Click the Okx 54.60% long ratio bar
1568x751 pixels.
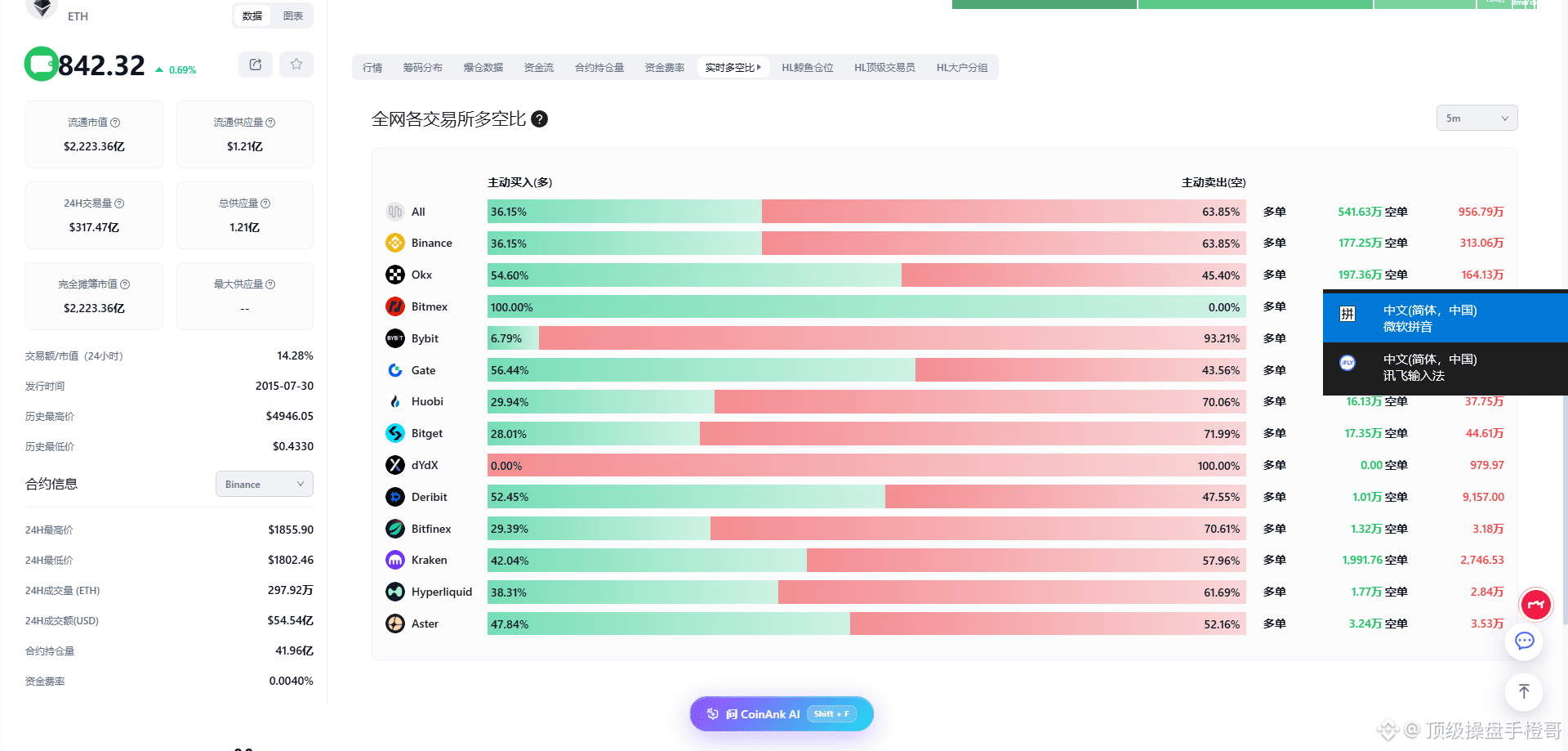(694, 275)
